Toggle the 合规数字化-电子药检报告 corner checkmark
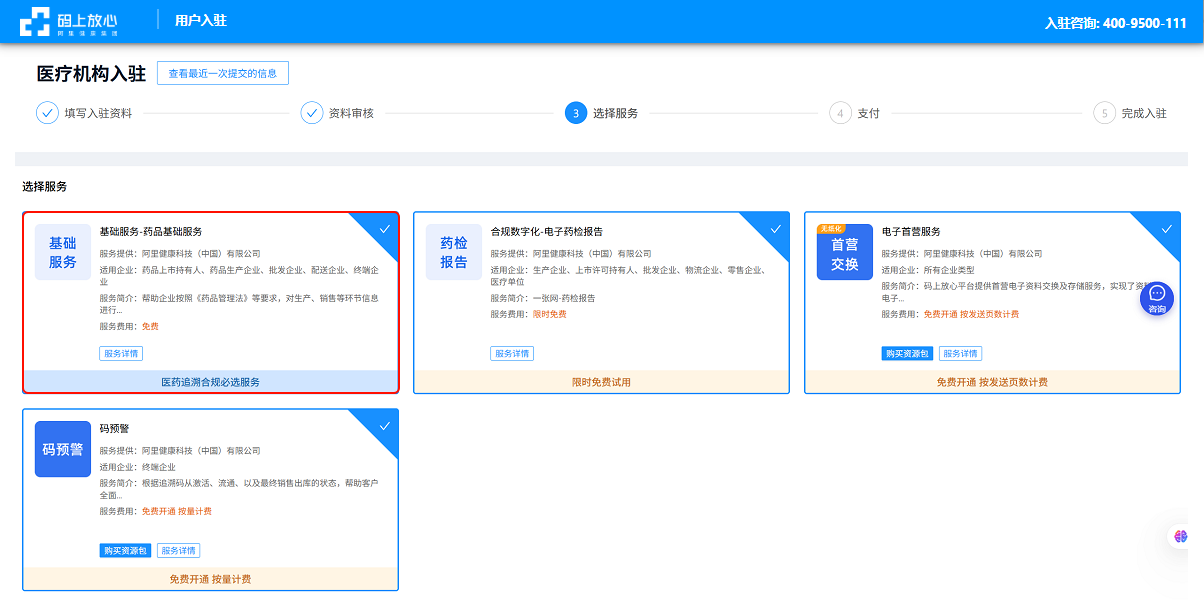The width and height of the screenshot is (1204, 613). (776, 228)
